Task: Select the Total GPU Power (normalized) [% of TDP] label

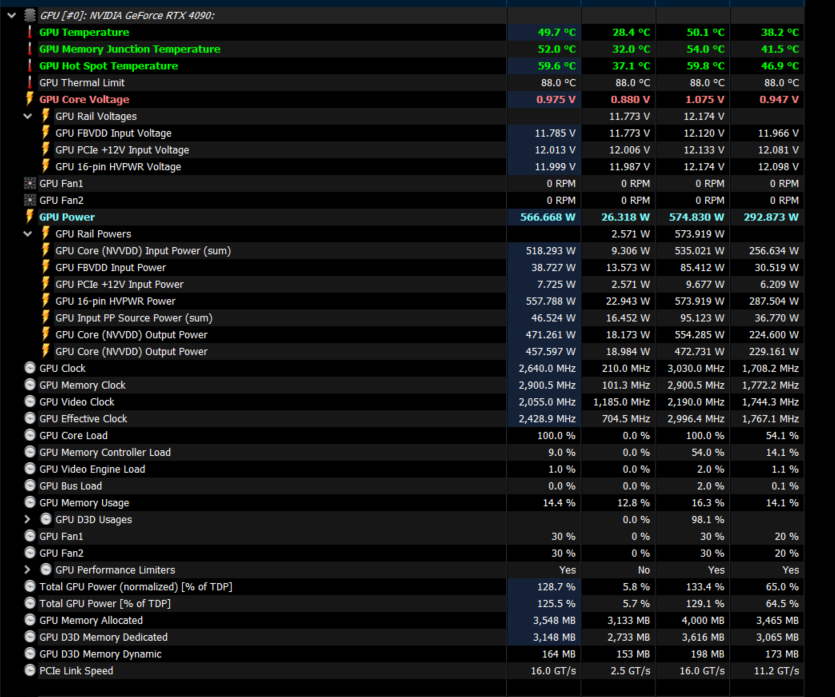Action: (x=136, y=587)
